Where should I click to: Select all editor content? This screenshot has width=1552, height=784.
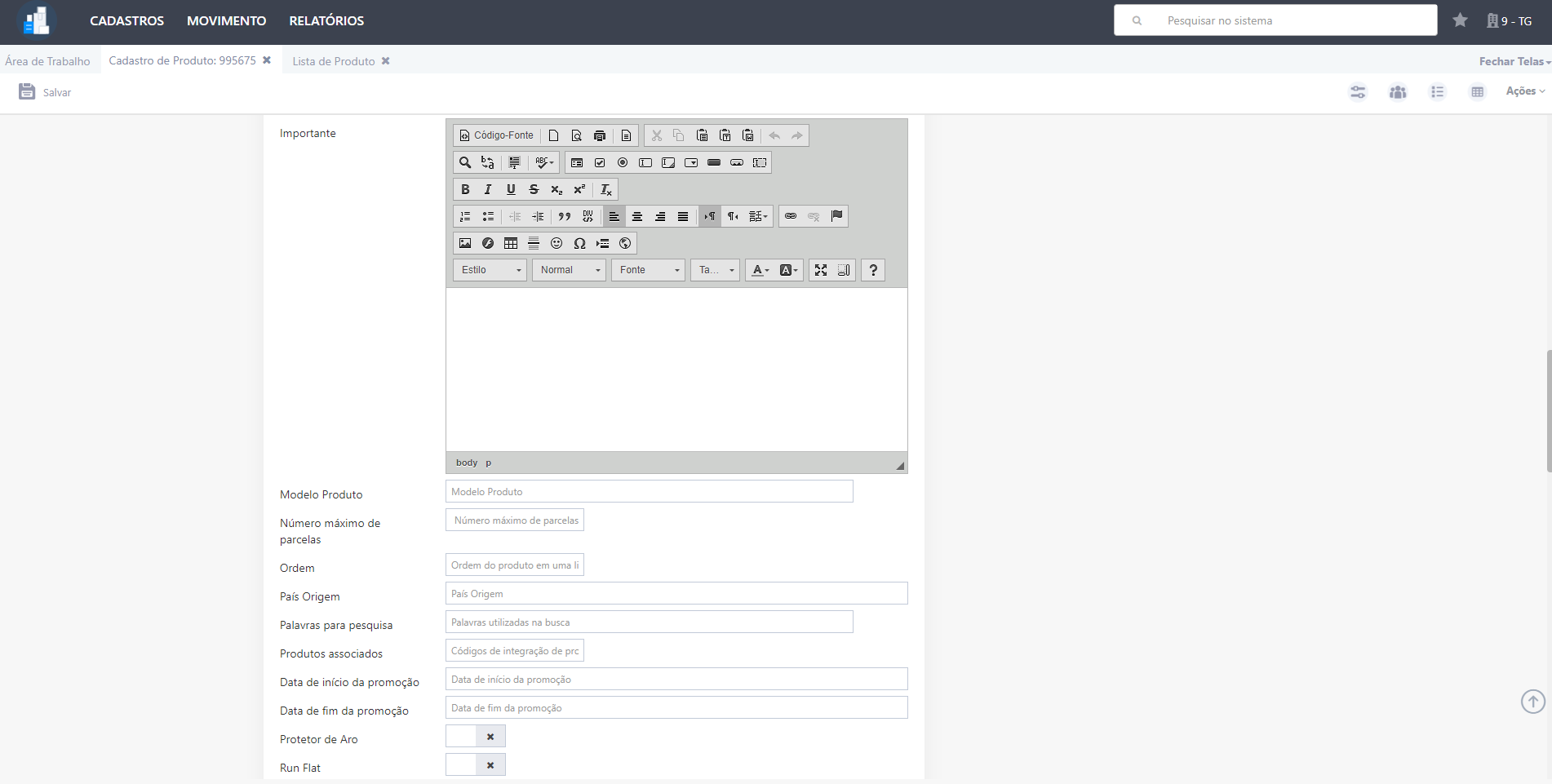515,162
